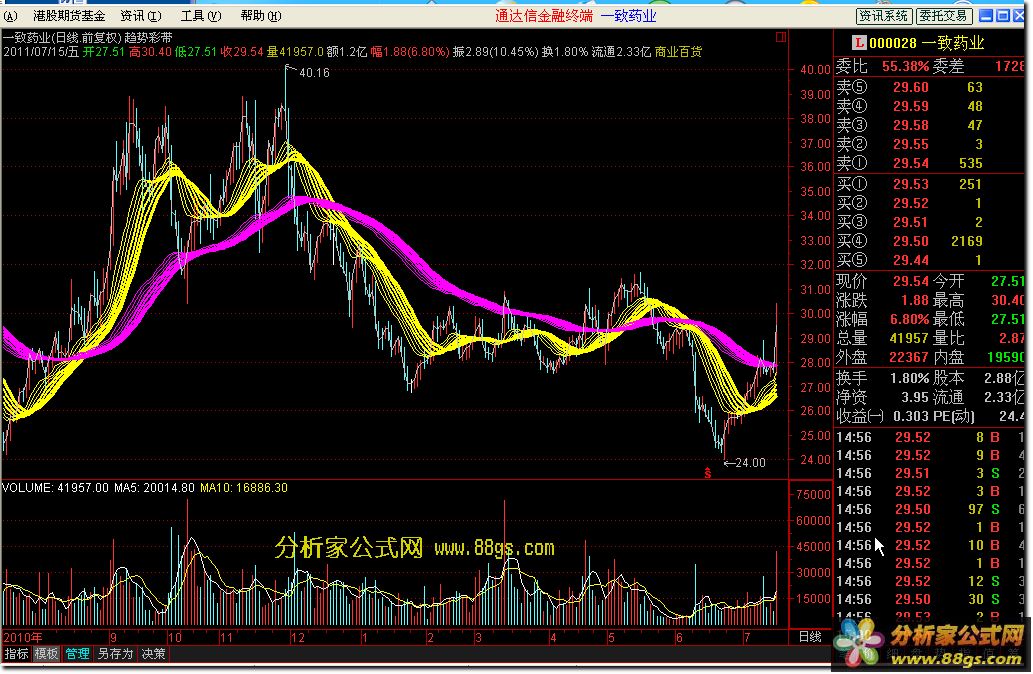Click the 卖② price 29.55
Screen dimensions: 1033x674
point(910,144)
